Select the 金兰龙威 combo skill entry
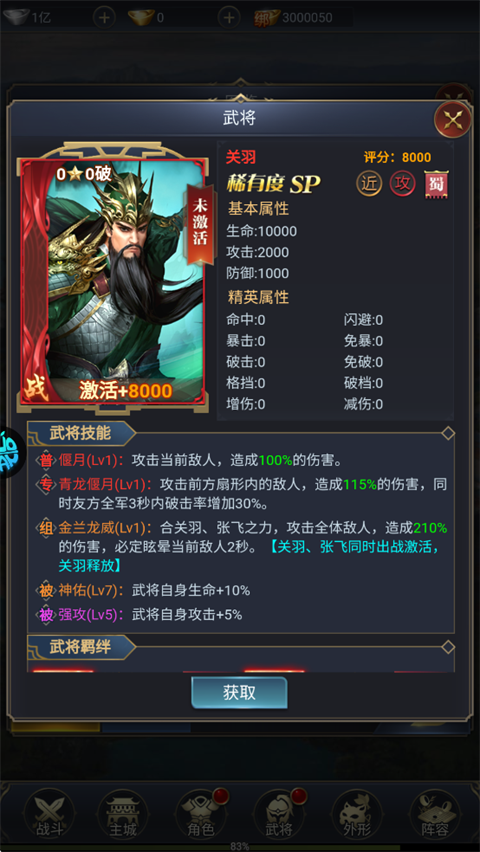 (242, 547)
